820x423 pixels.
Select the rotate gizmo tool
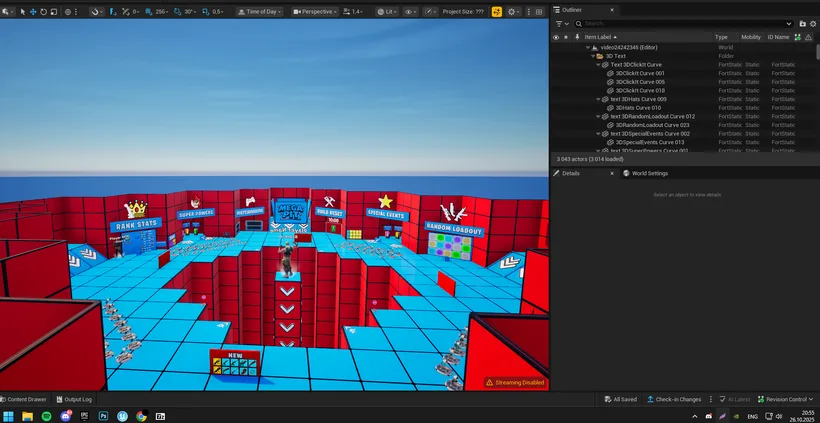[x=43, y=12]
